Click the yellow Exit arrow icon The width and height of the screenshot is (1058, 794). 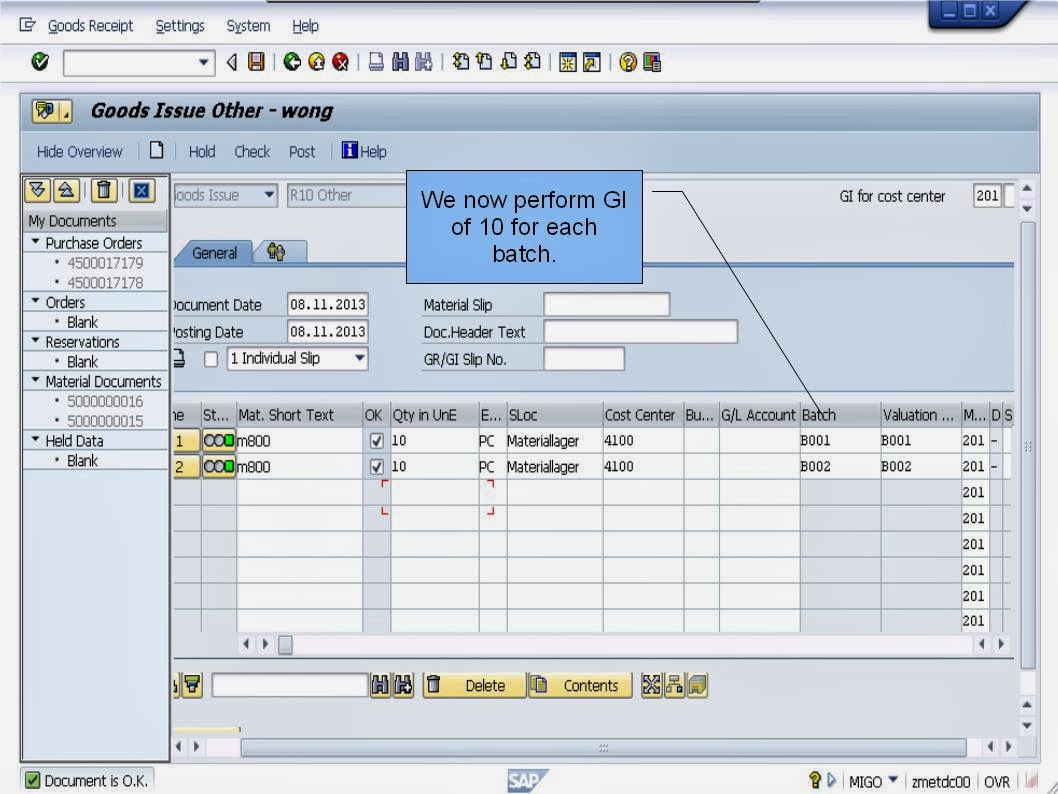[316, 62]
